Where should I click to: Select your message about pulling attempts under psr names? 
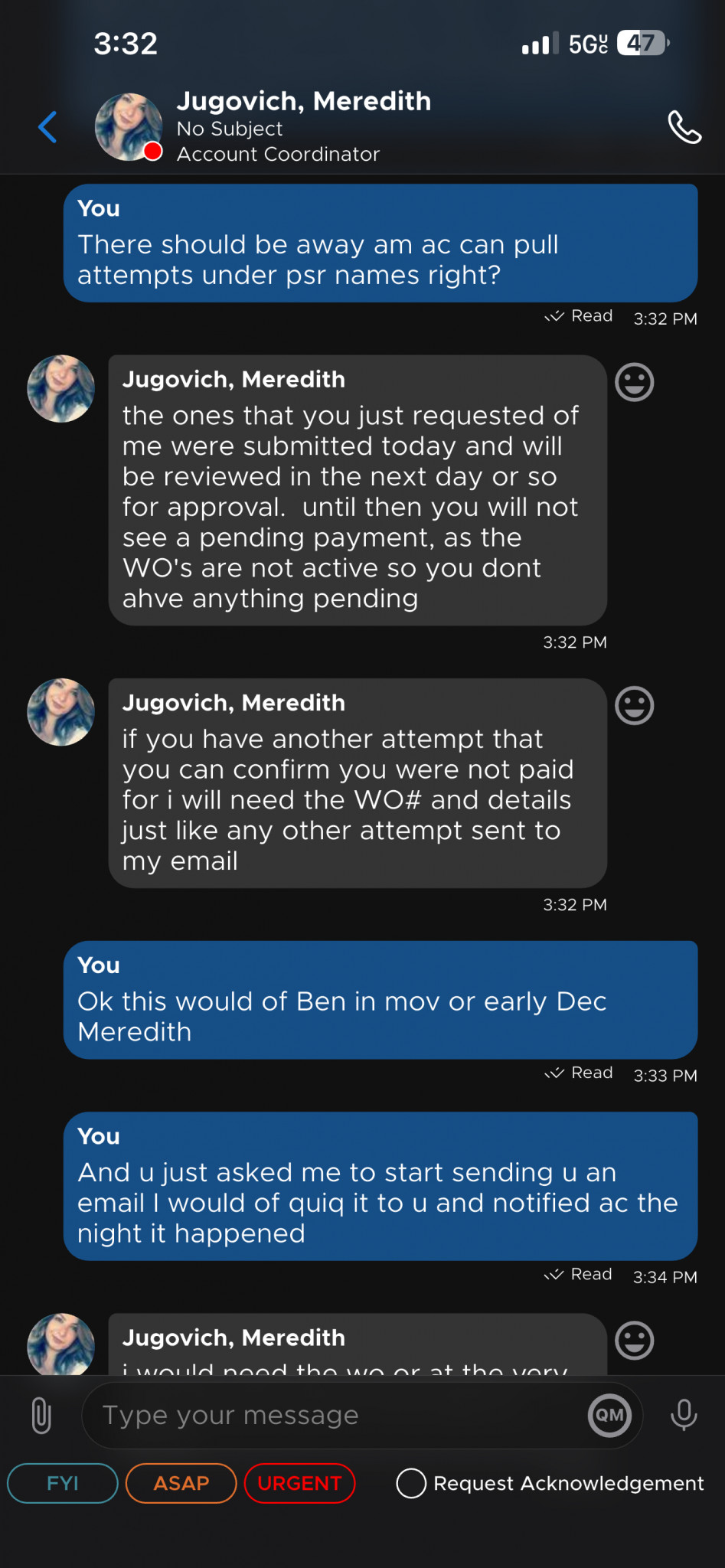point(380,243)
